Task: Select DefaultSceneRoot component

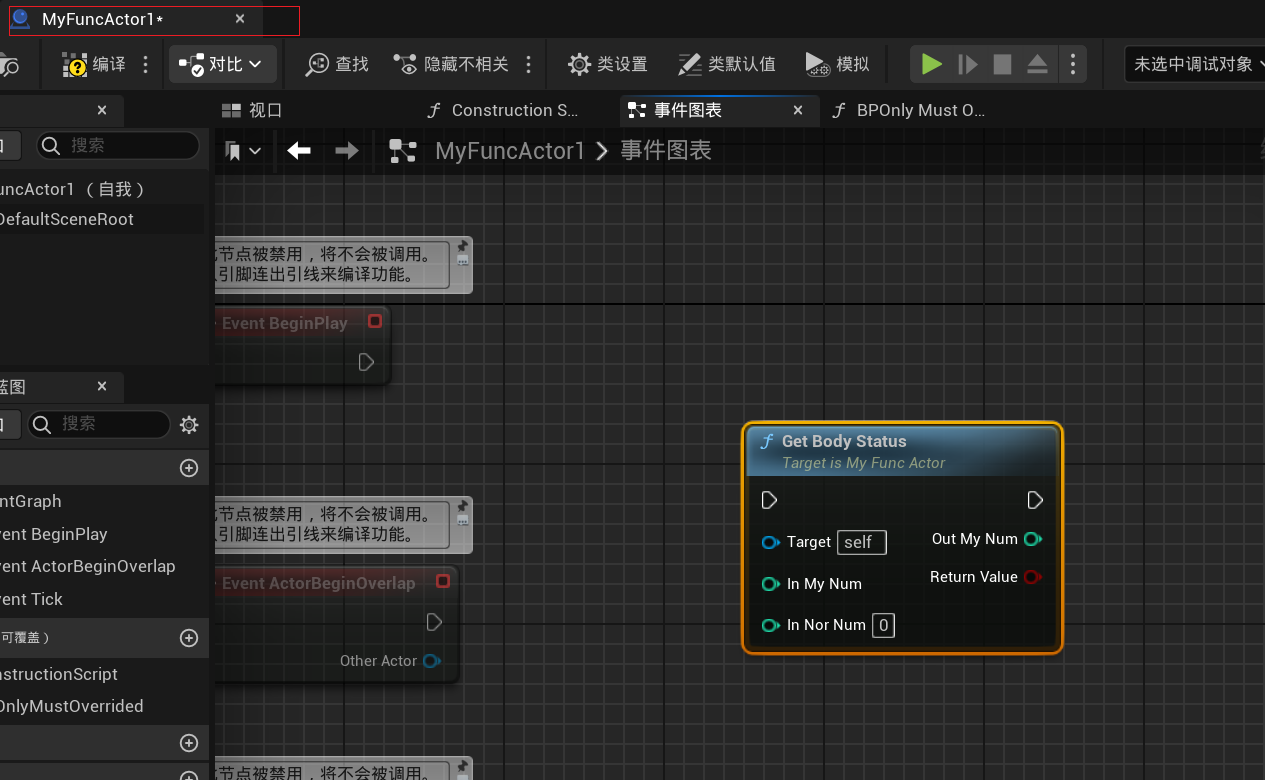Action: (x=102, y=219)
